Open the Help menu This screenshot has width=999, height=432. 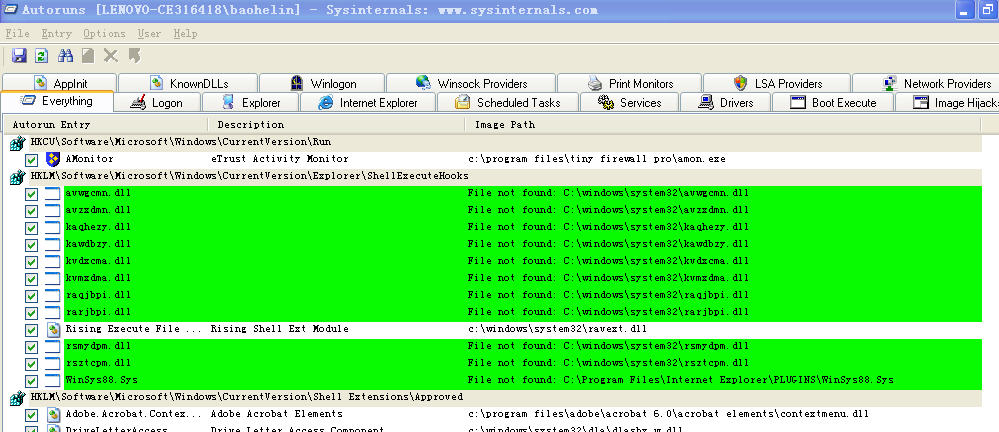pos(185,34)
